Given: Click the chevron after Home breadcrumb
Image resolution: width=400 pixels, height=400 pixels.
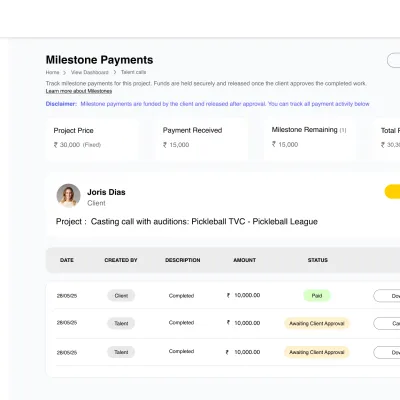Looking at the screenshot, I should (64, 72).
